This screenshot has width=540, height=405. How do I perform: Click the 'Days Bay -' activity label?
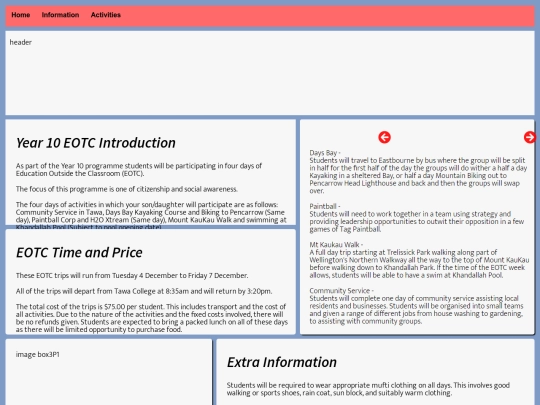click(x=325, y=153)
